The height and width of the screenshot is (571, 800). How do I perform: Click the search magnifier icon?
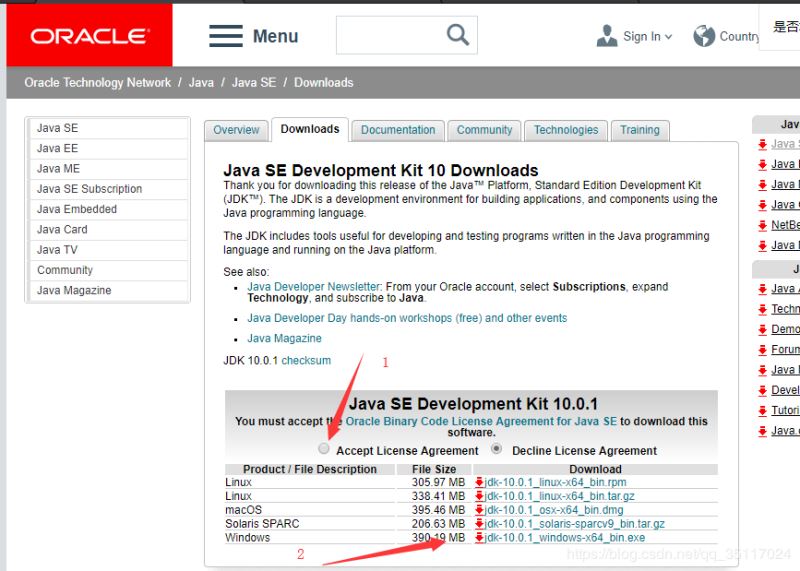pos(458,35)
